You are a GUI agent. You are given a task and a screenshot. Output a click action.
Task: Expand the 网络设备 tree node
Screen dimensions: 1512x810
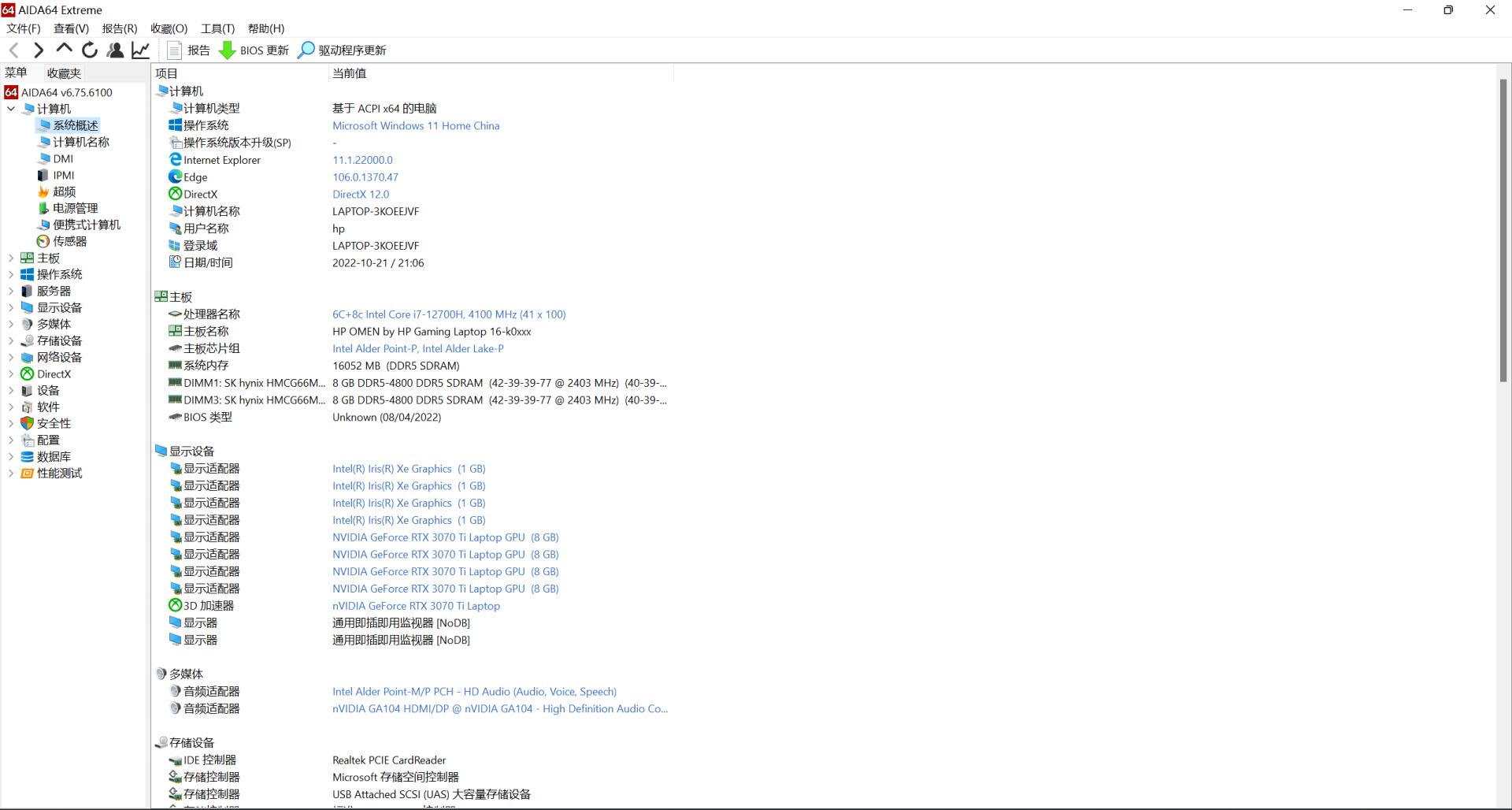[11, 357]
